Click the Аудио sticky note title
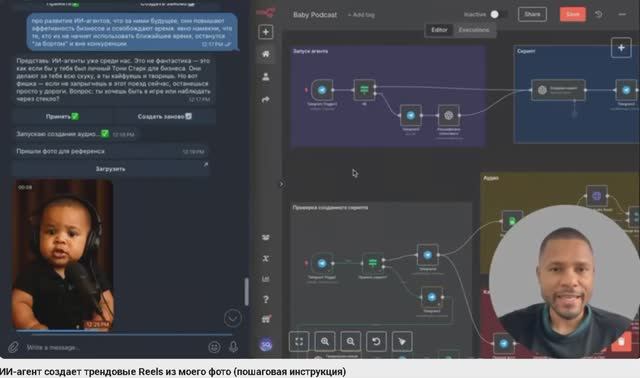Screen dimensions: 640x378 coord(491,178)
